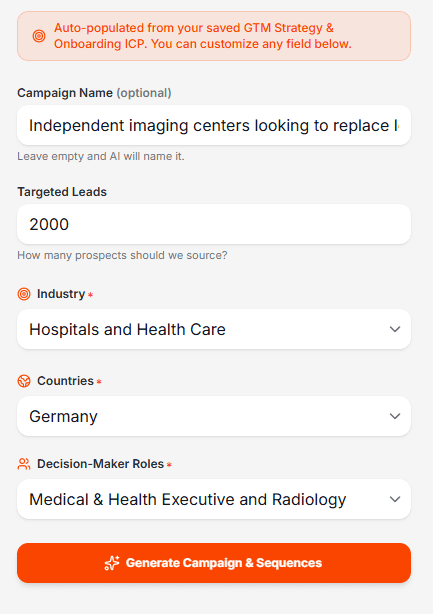Screen dimensions: 433x614
Task: Click the Campaign Name label
Action: pos(65,93)
